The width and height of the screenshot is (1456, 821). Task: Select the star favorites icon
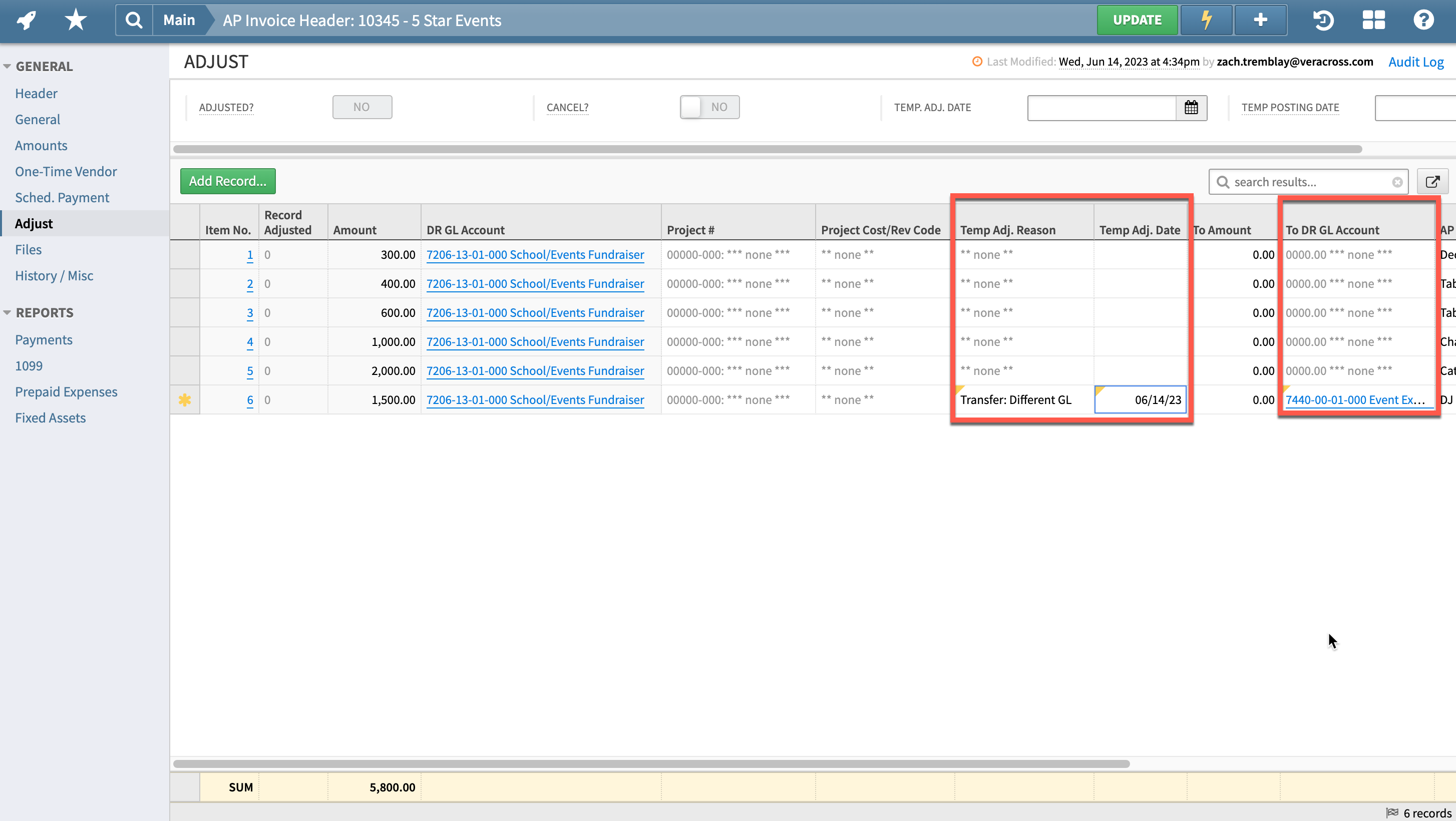(75, 20)
